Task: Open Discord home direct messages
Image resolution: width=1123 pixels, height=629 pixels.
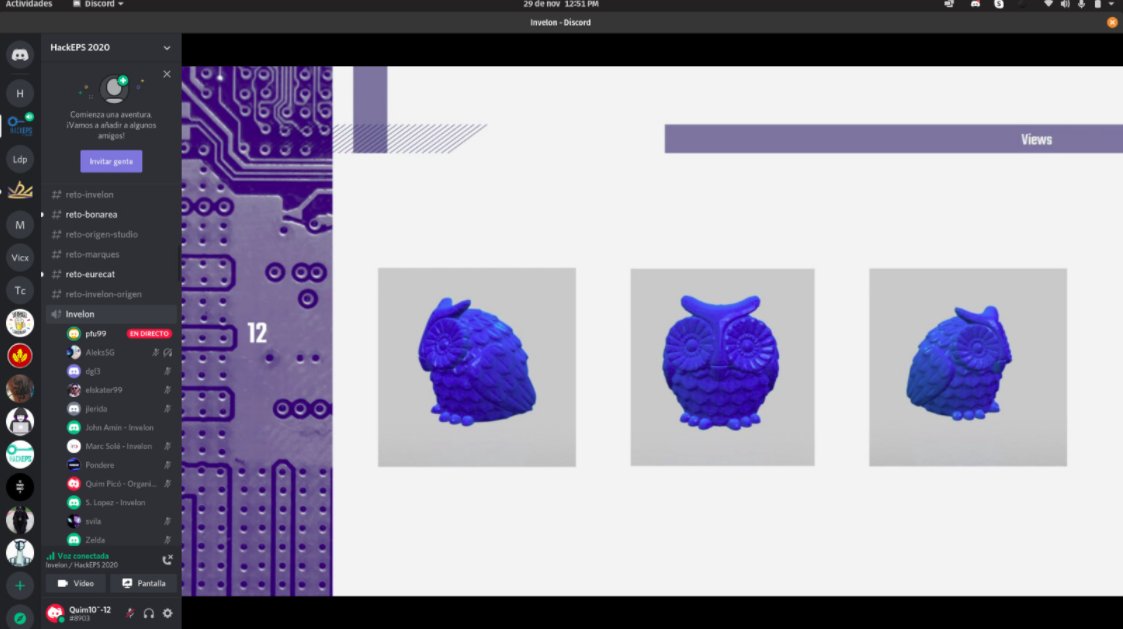Action: 20,55
